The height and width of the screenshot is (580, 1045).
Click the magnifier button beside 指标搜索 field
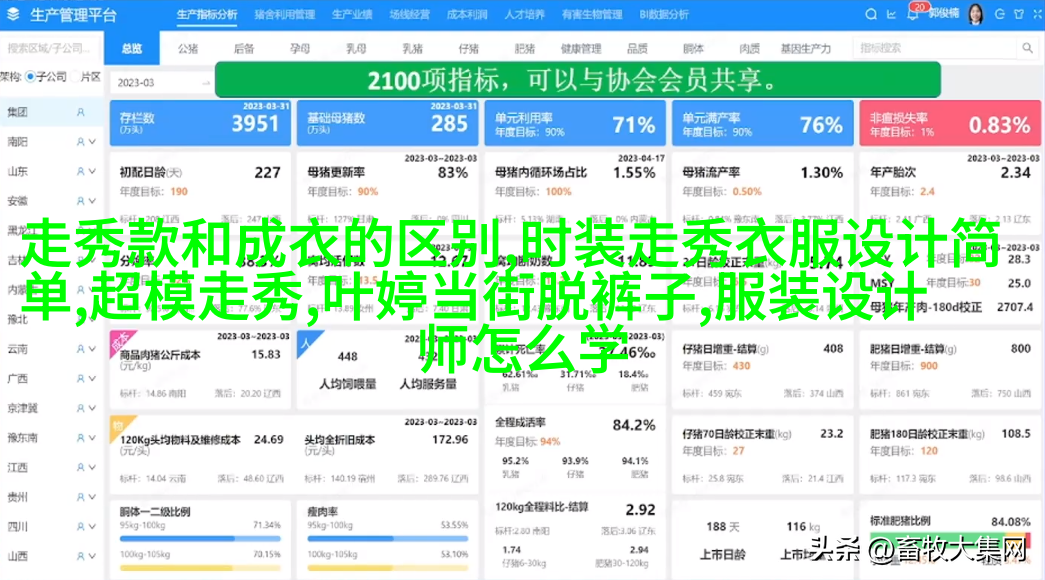pos(1027,48)
